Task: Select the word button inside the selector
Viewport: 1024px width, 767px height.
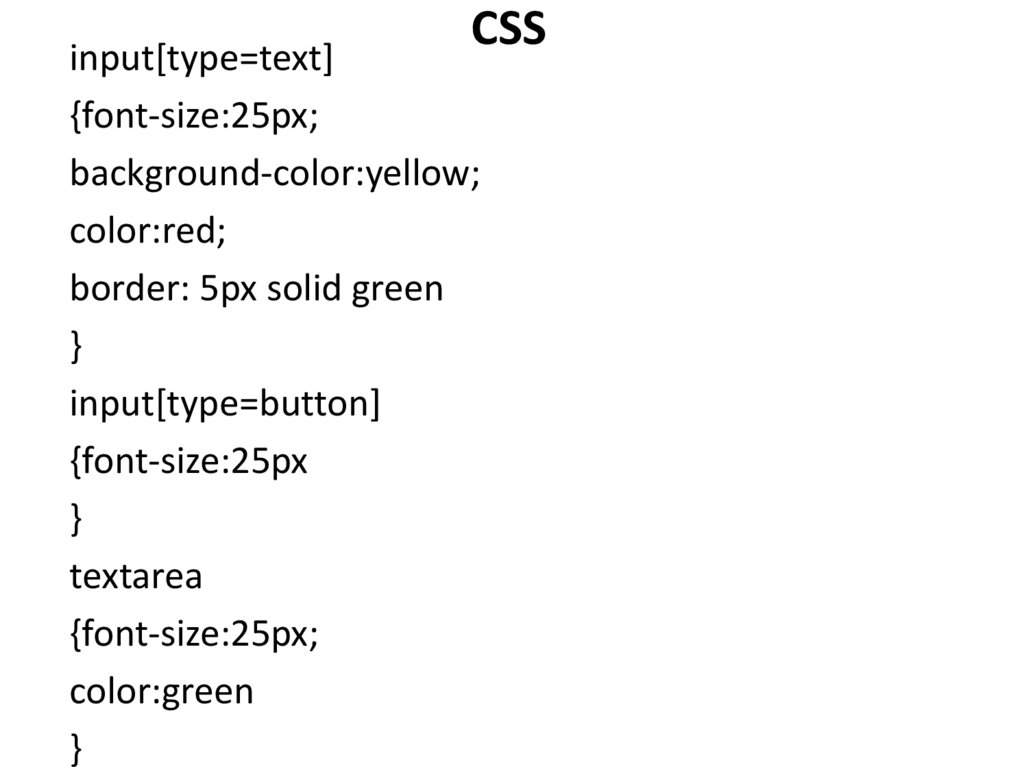Action: click(x=316, y=405)
